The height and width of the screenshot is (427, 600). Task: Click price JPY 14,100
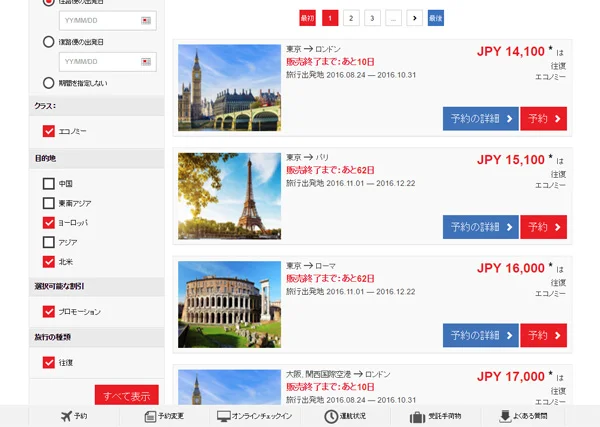tap(510, 51)
